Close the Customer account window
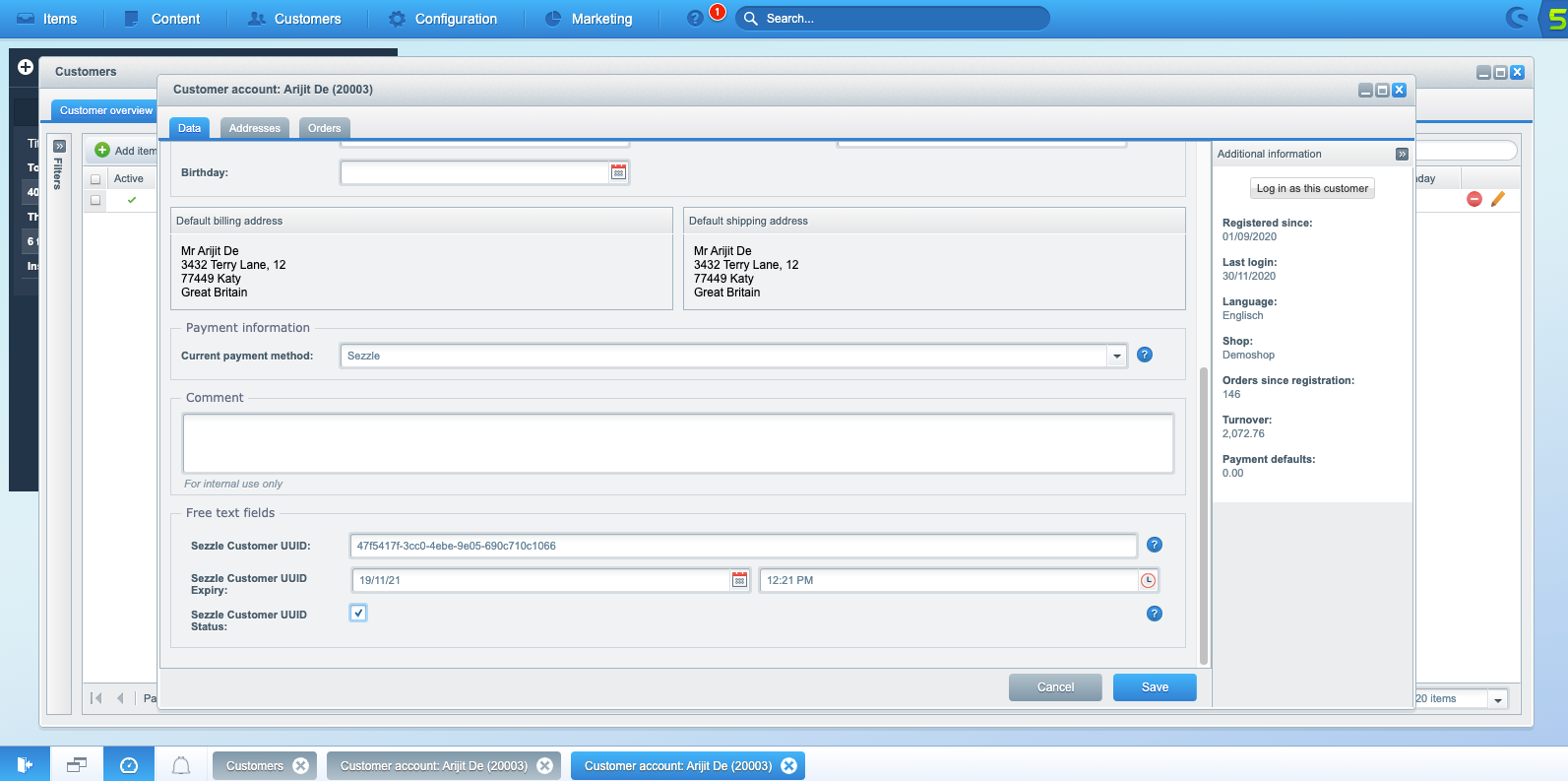 (x=1399, y=90)
